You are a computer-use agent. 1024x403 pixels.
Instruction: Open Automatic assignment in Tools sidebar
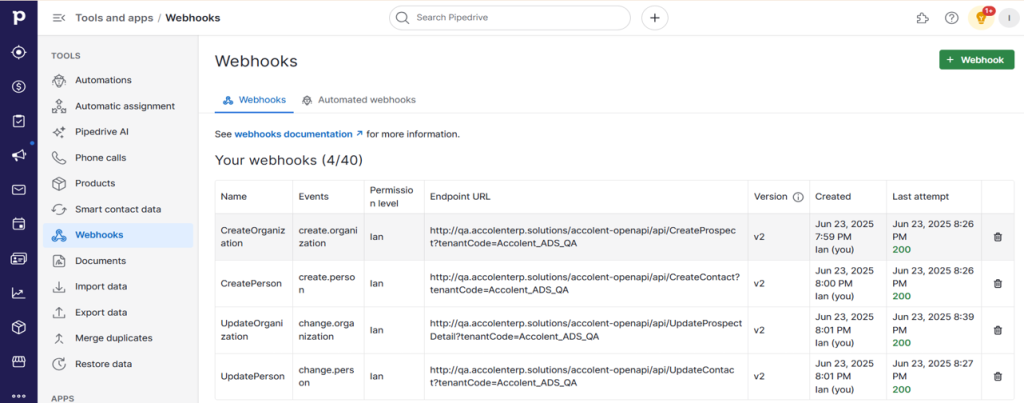(x=118, y=106)
